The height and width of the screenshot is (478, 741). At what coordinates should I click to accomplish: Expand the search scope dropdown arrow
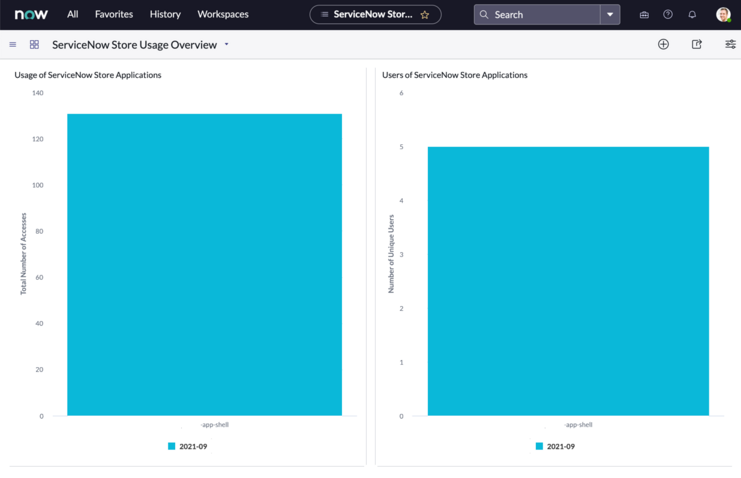610,15
